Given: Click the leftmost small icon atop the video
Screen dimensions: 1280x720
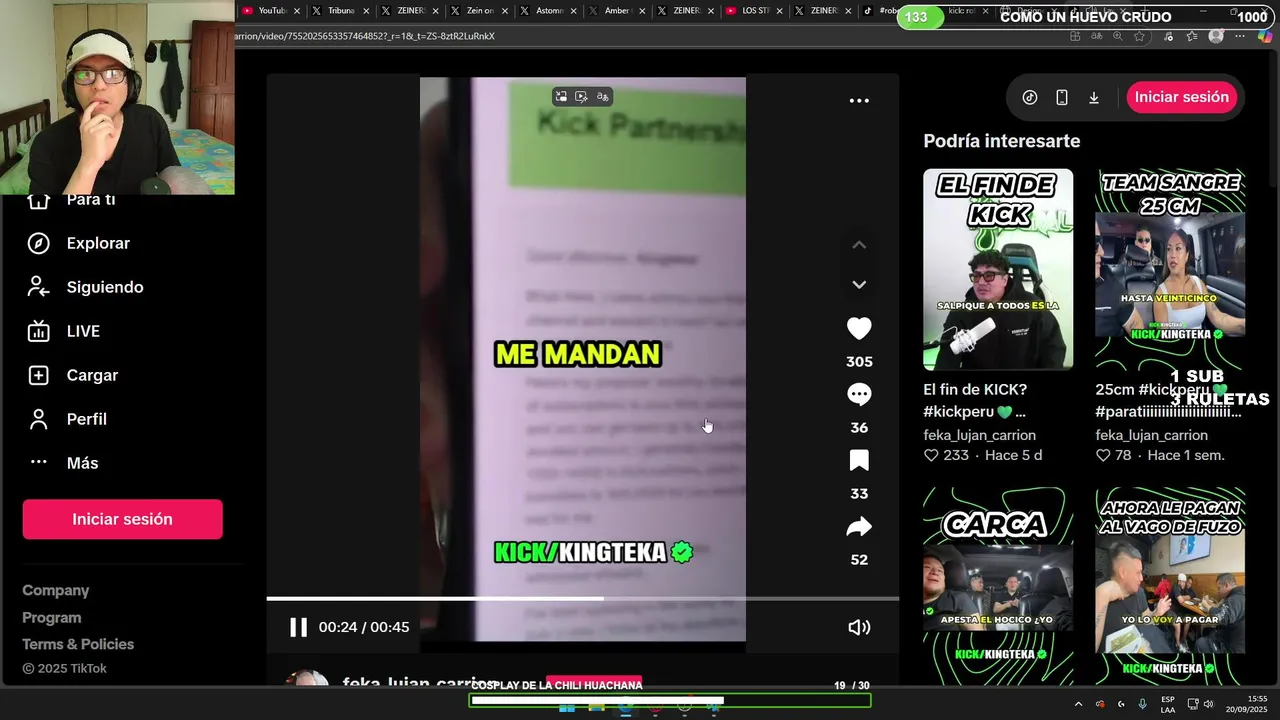Looking at the screenshot, I should point(561,97).
